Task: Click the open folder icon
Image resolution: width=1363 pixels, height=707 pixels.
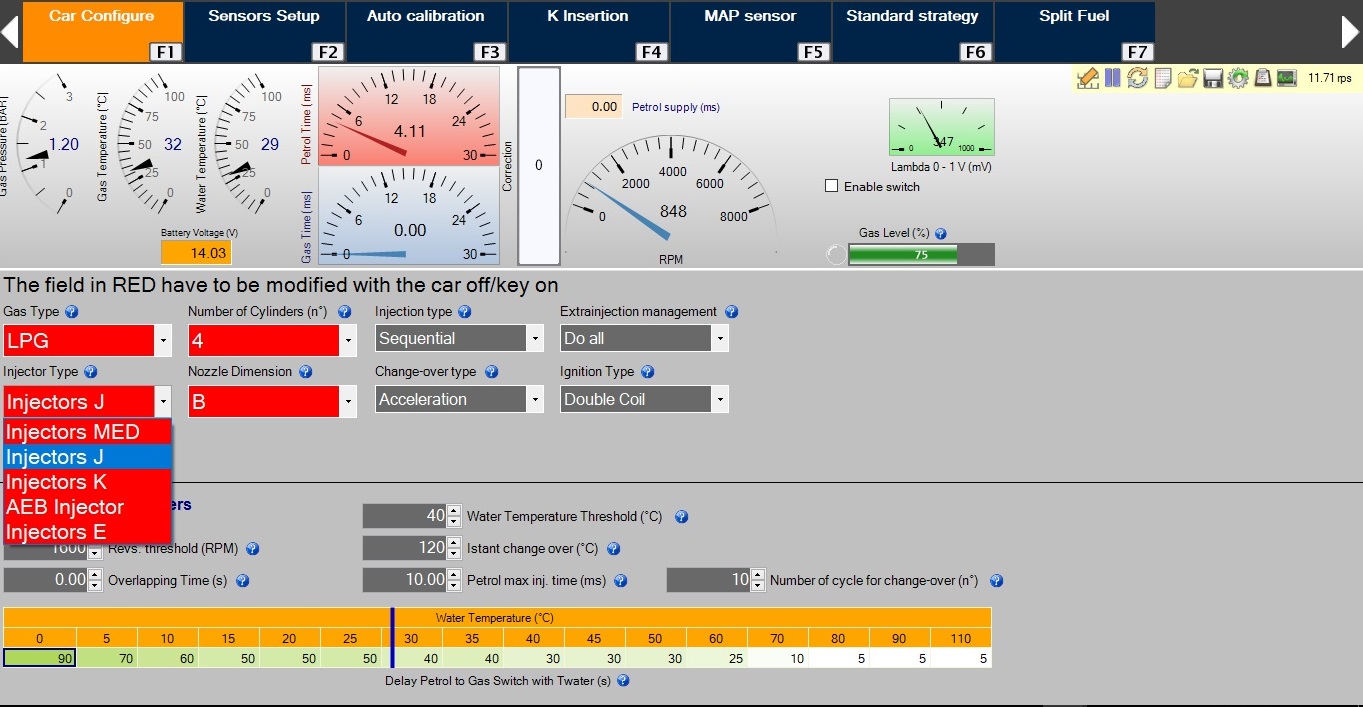Action: tap(1187, 78)
